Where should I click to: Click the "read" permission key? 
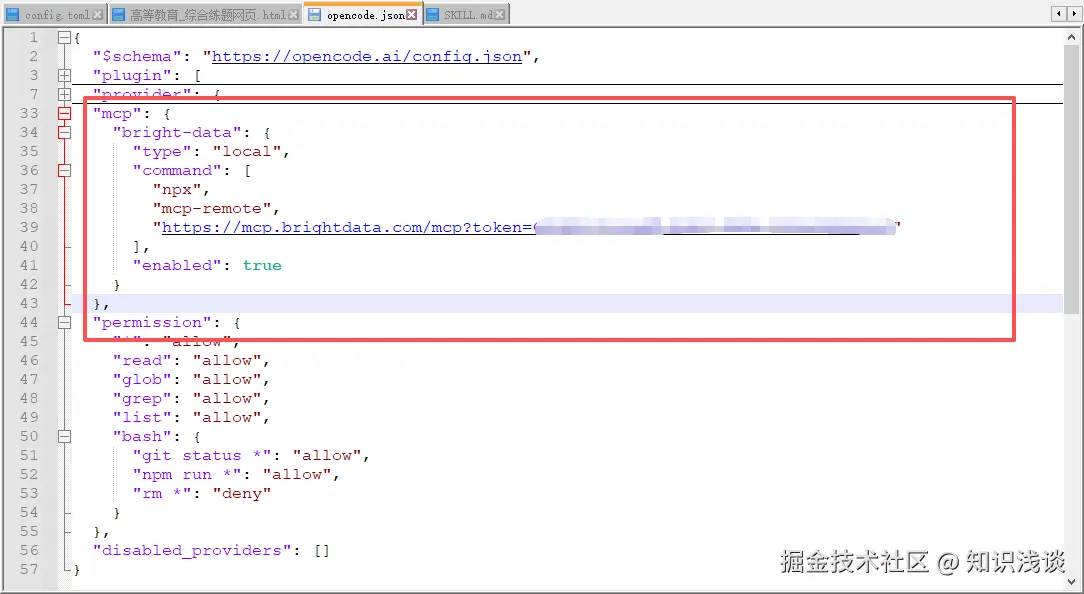[142, 360]
